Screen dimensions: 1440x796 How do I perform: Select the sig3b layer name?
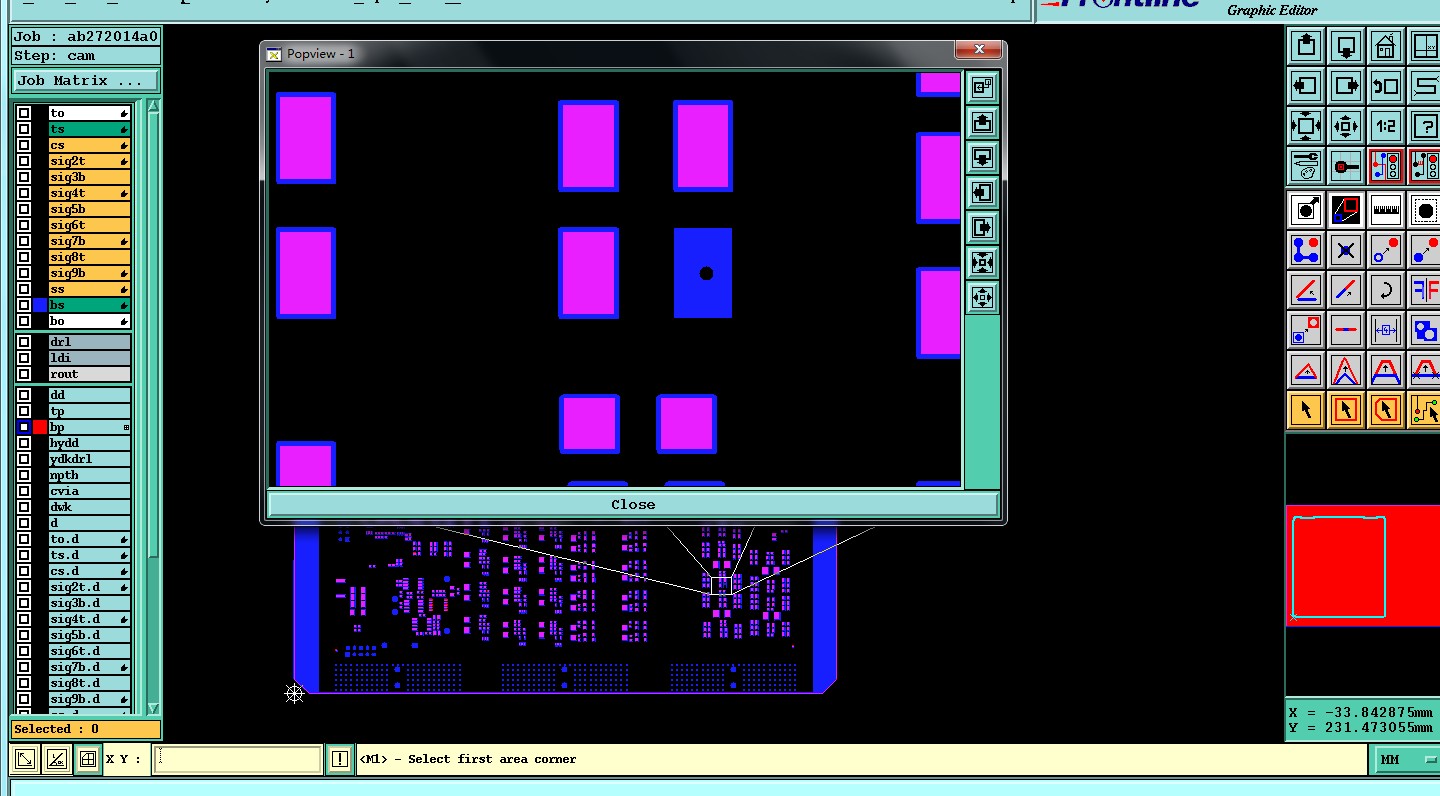90,177
